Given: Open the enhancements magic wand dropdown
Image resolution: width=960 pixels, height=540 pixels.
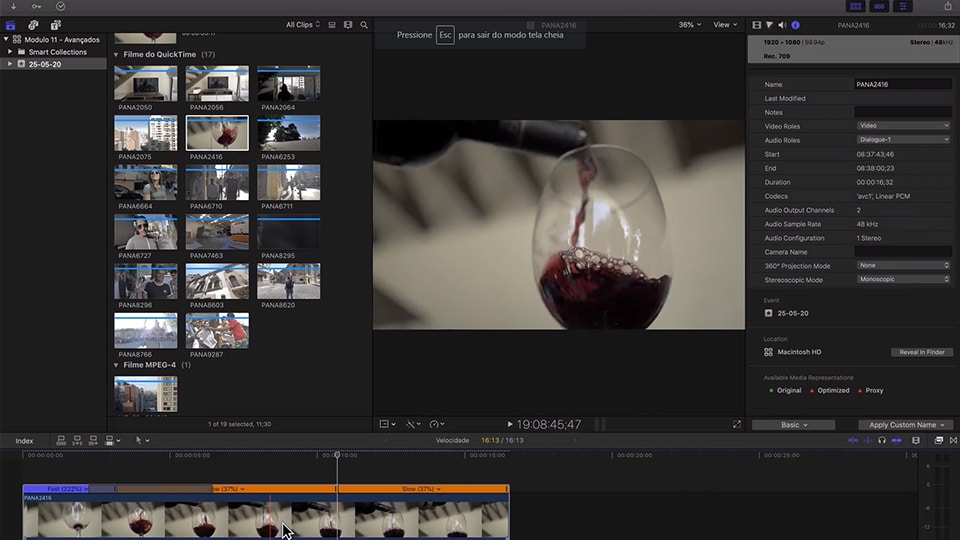Looking at the screenshot, I should [413, 424].
